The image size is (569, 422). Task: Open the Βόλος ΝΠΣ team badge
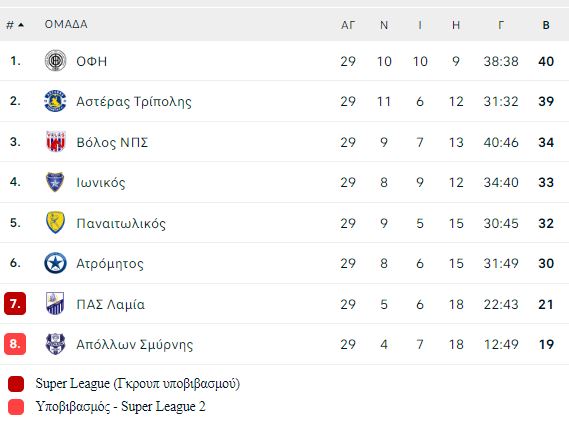pyautogui.click(x=56, y=142)
